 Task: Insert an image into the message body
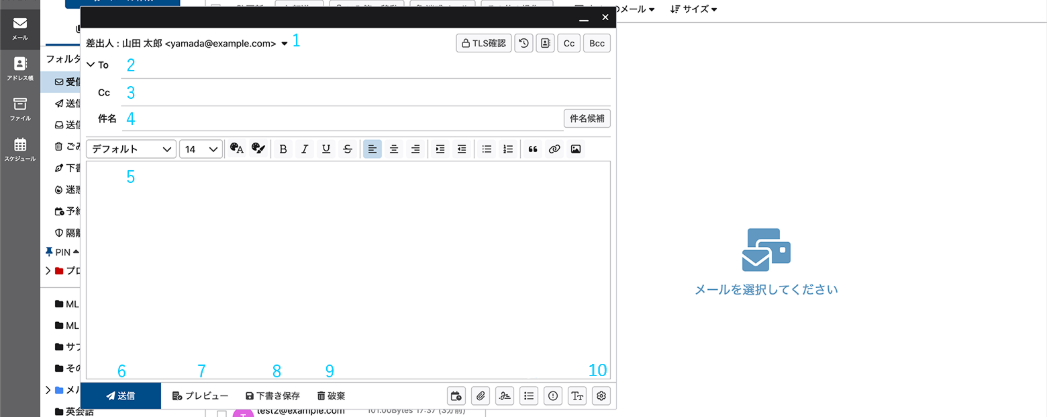(576, 149)
